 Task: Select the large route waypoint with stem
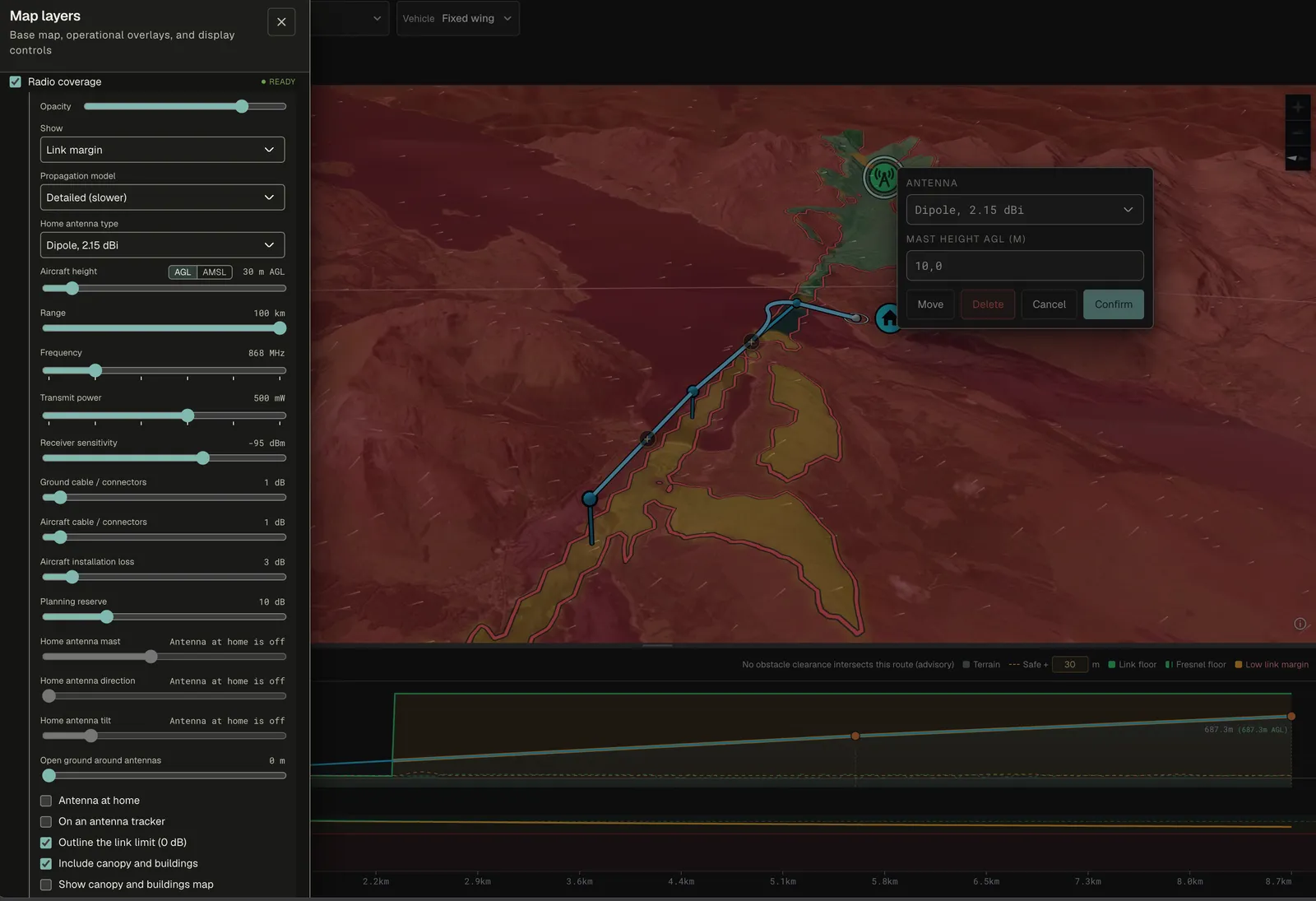click(x=590, y=499)
